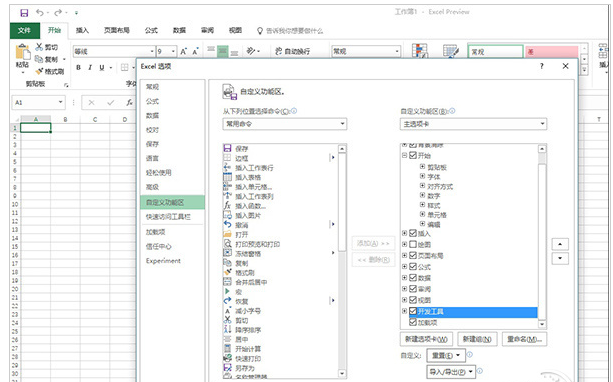The width and height of the screenshot is (613, 382).
Task: Collapse the 开始 tree node
Action: point(404,155)
